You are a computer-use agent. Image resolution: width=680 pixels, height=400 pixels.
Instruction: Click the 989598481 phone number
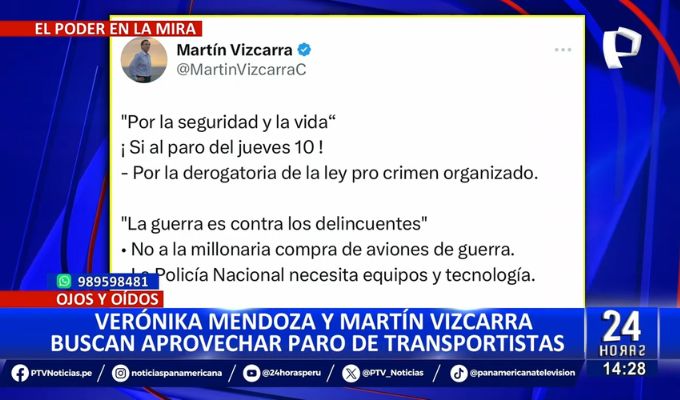tap(113, 282)
